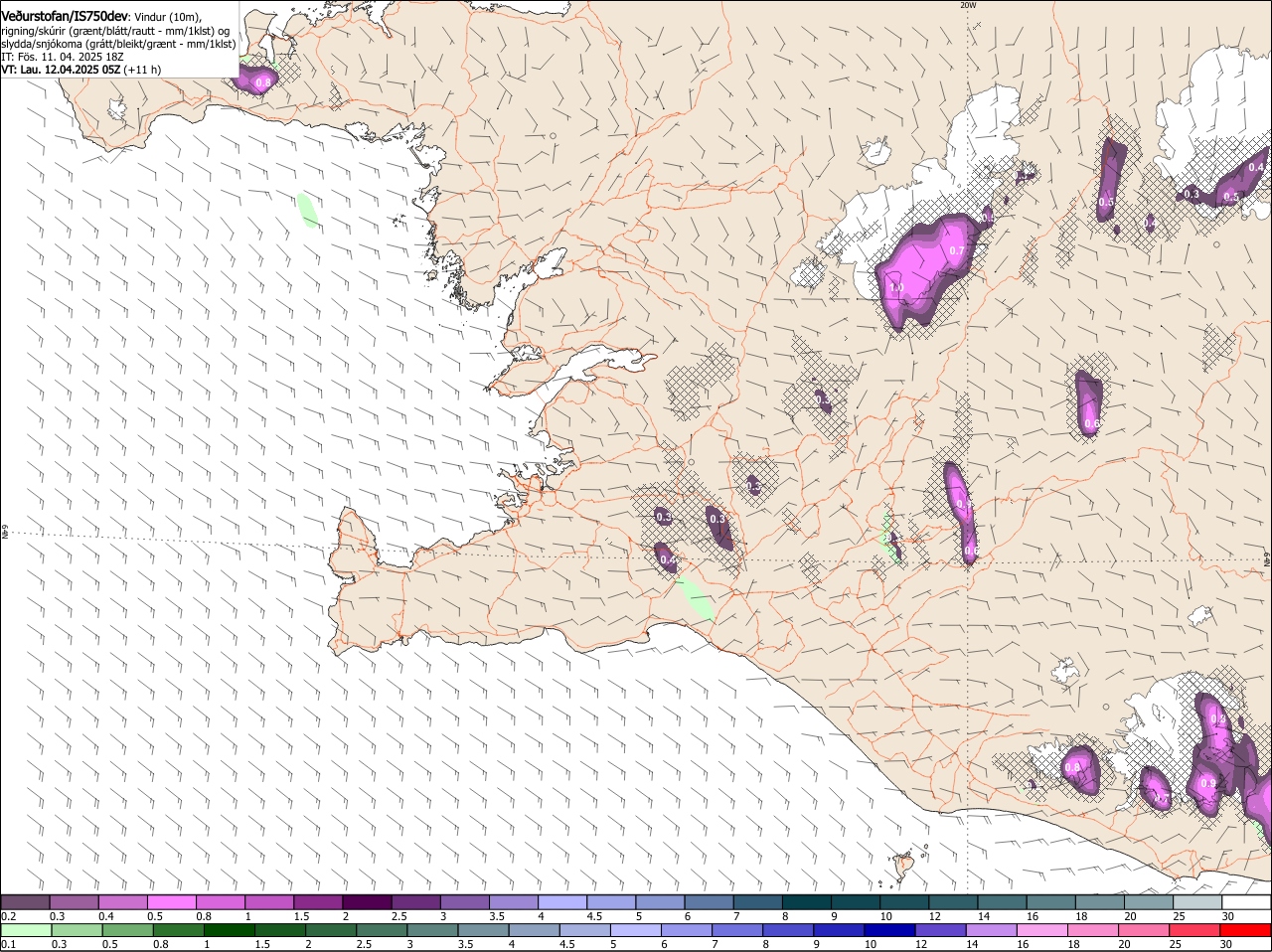Select the rain scale swatch between 14 and 16

992,930
